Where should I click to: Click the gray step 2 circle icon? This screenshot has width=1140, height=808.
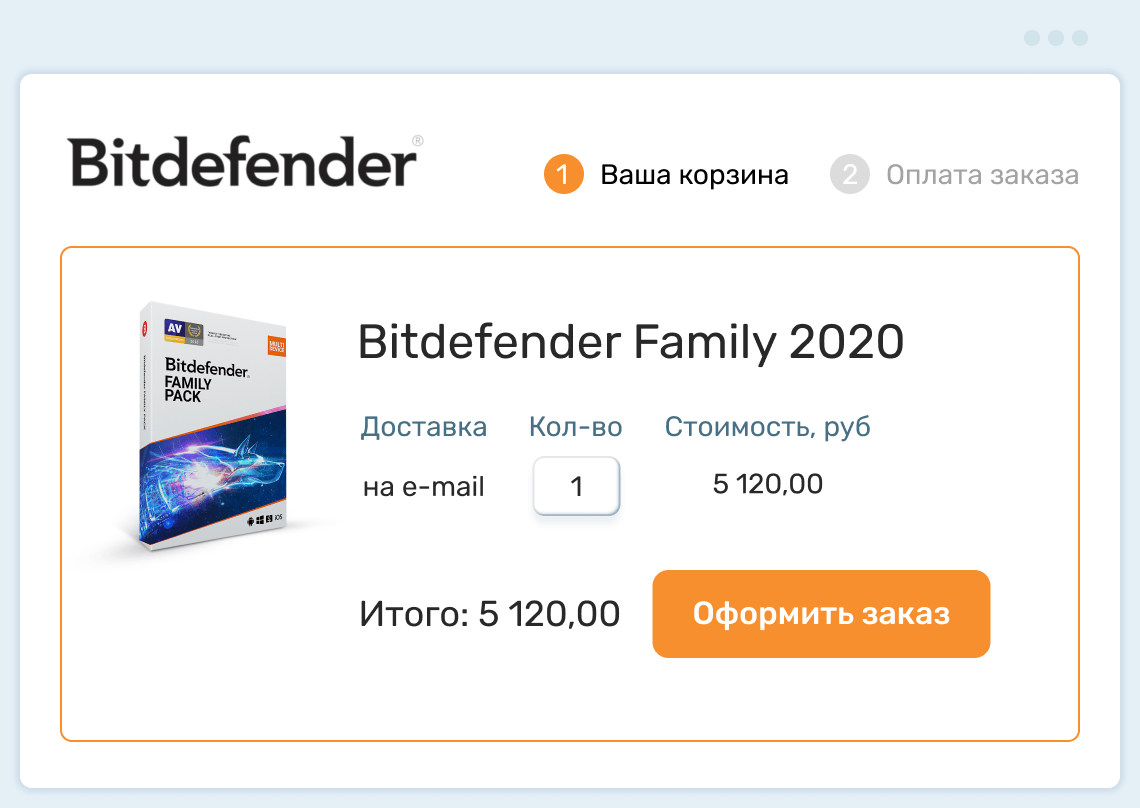[848, 174]
